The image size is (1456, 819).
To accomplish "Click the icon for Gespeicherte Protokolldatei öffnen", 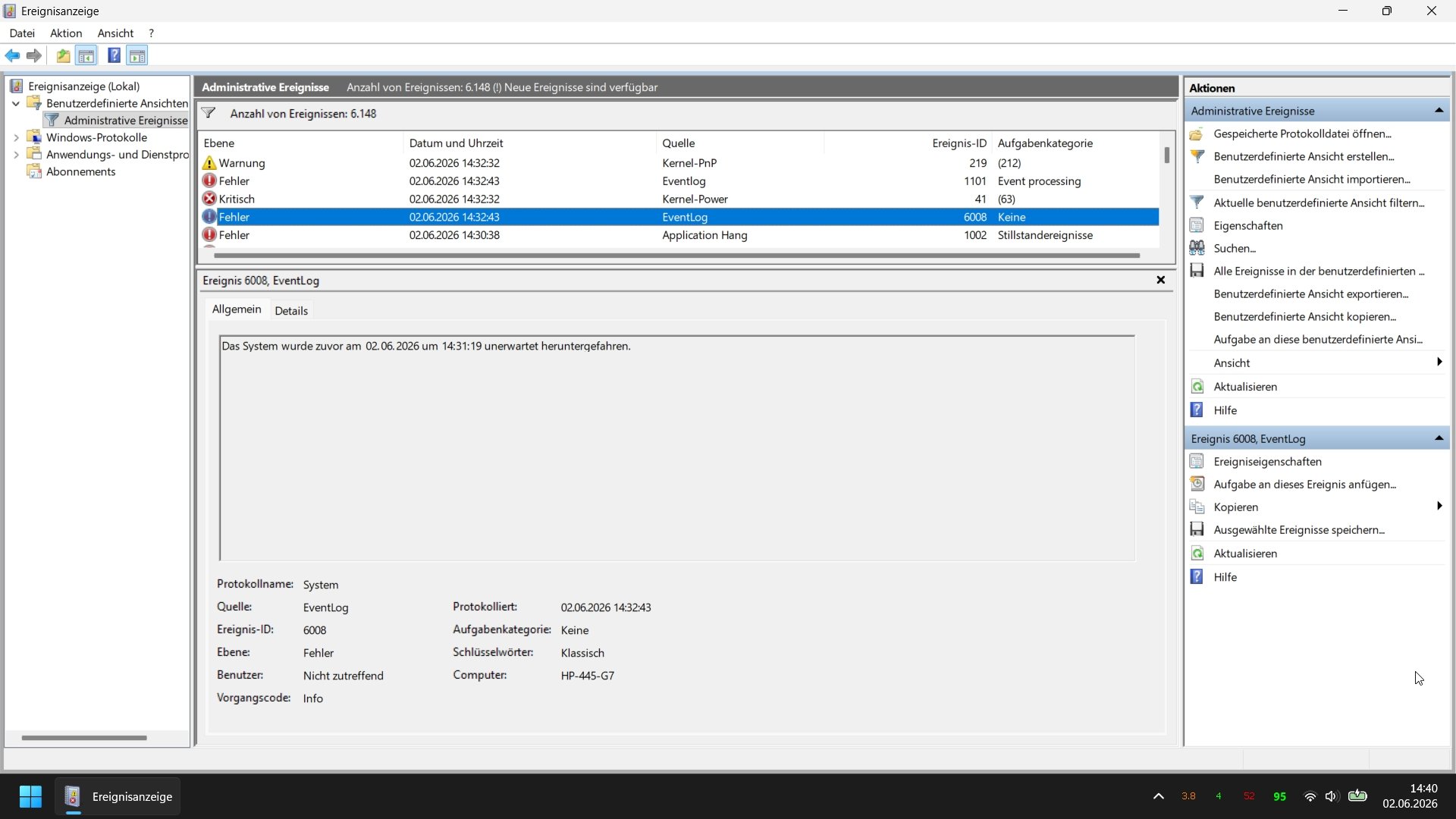I will click(1197, 133).
